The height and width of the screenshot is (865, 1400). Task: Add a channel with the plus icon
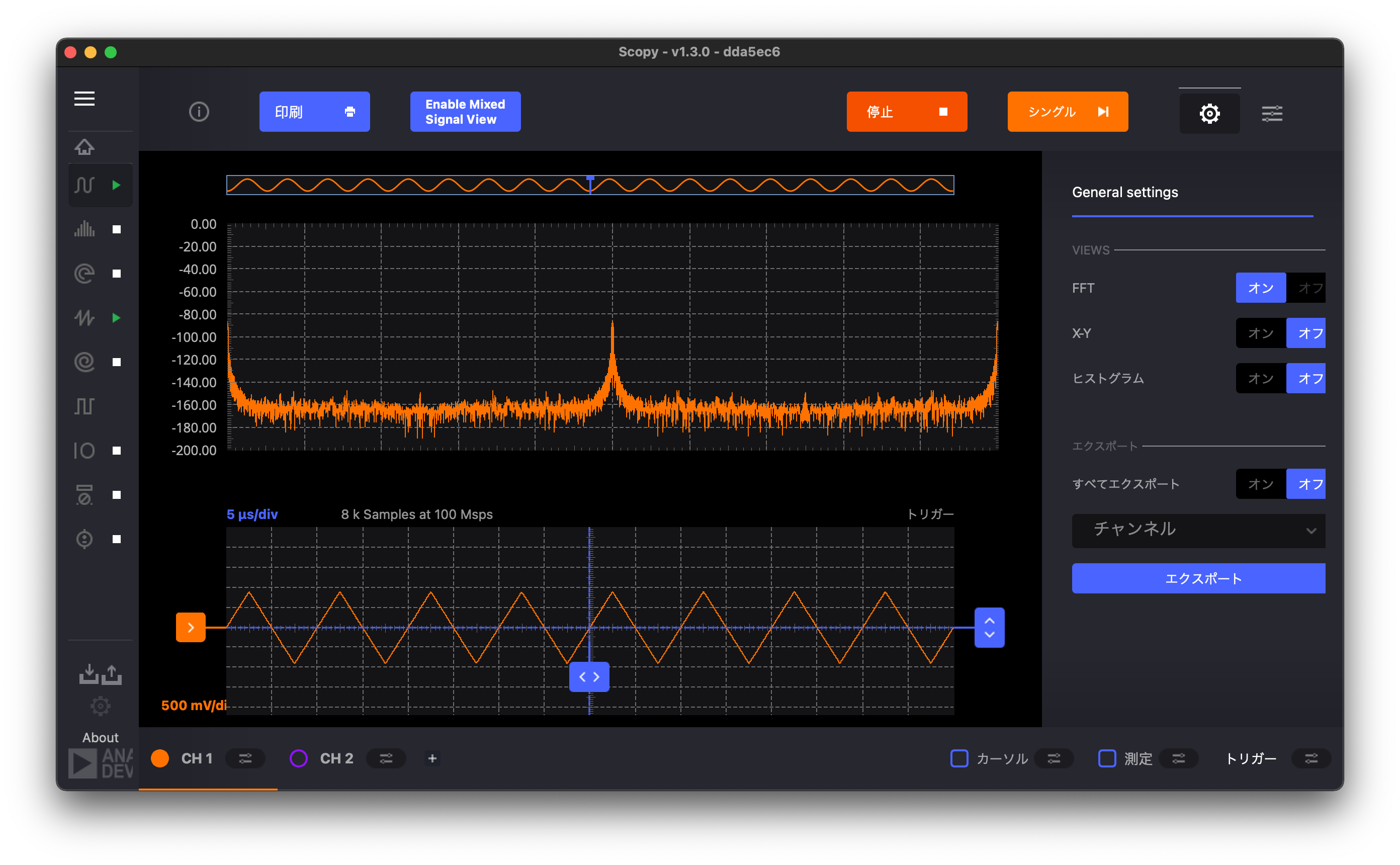pyautogui.click(x=432, y=758)
